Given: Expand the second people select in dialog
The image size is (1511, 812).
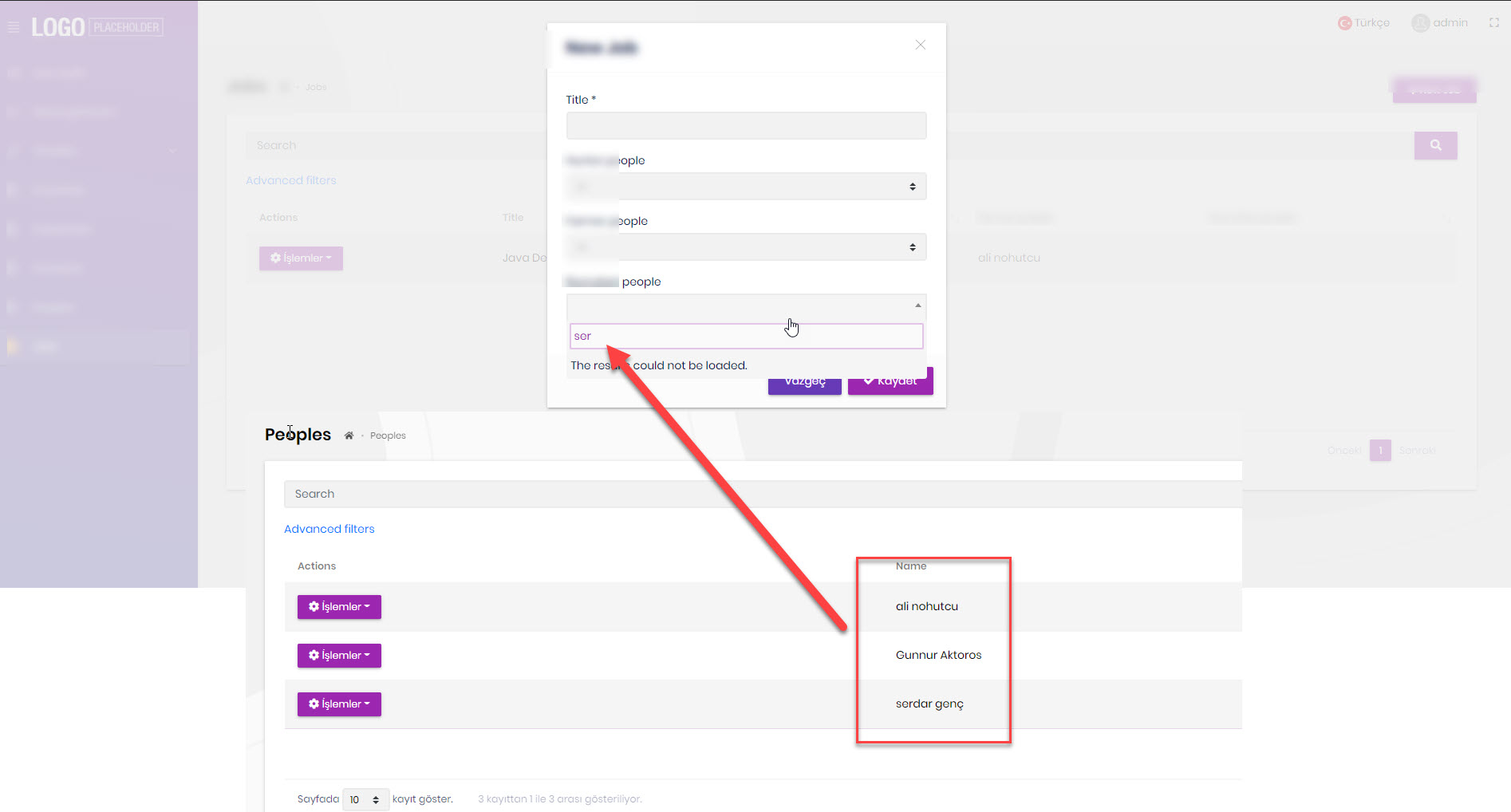Looking at the screenshot, I should pos(746,247).
